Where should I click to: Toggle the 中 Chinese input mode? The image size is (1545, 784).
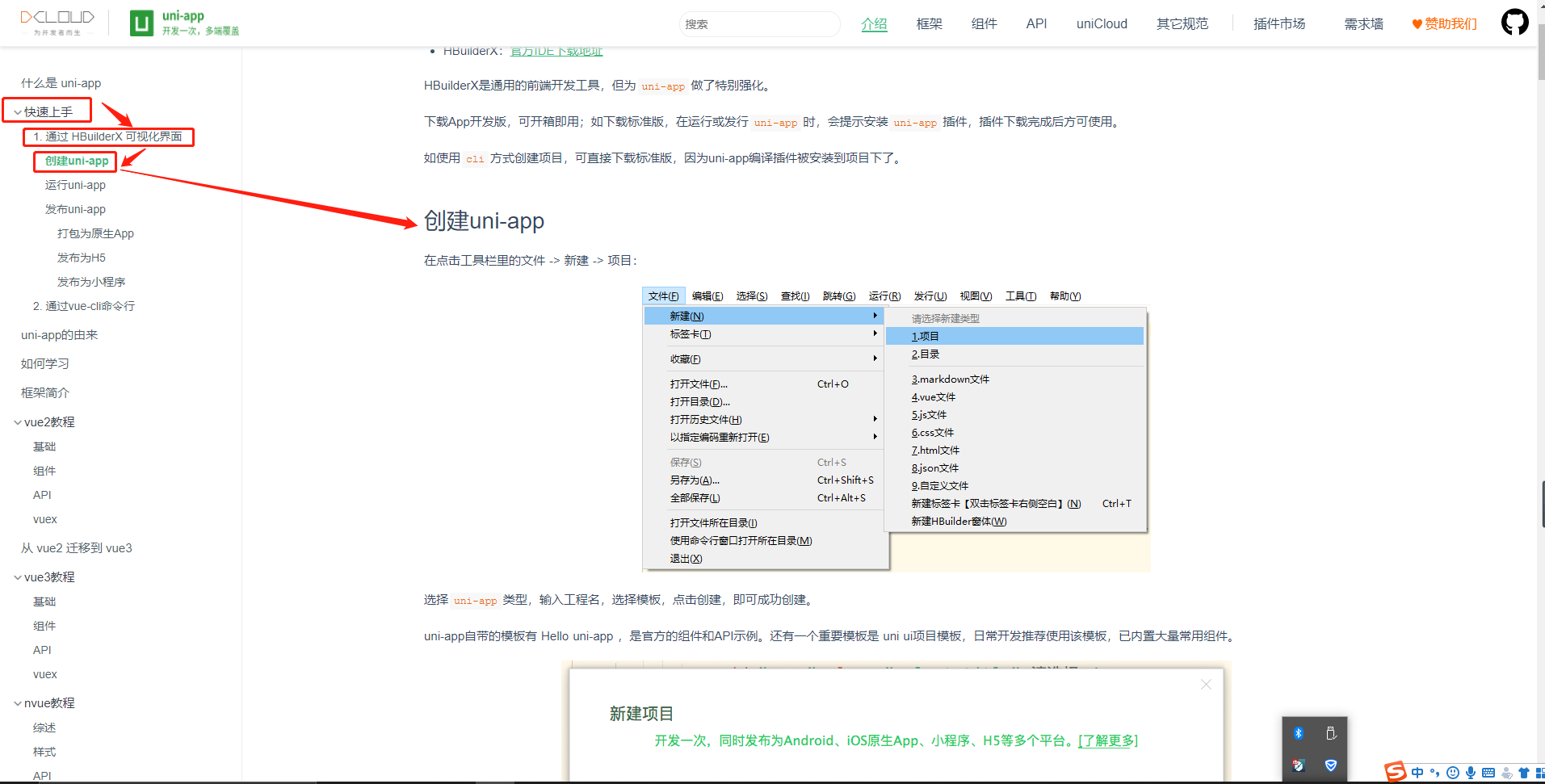coord(1417,773)
